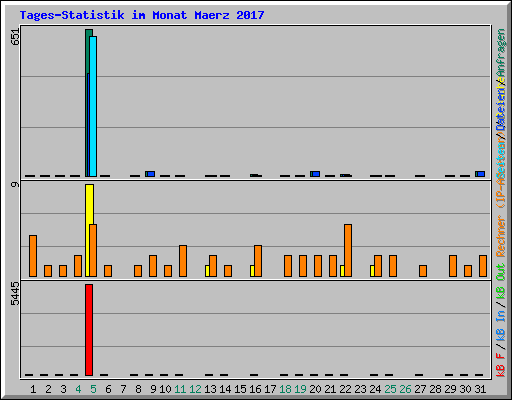Click the y-axis value "5445"
This screenshot has width=512, height=400.
click(x=15, y=294)
